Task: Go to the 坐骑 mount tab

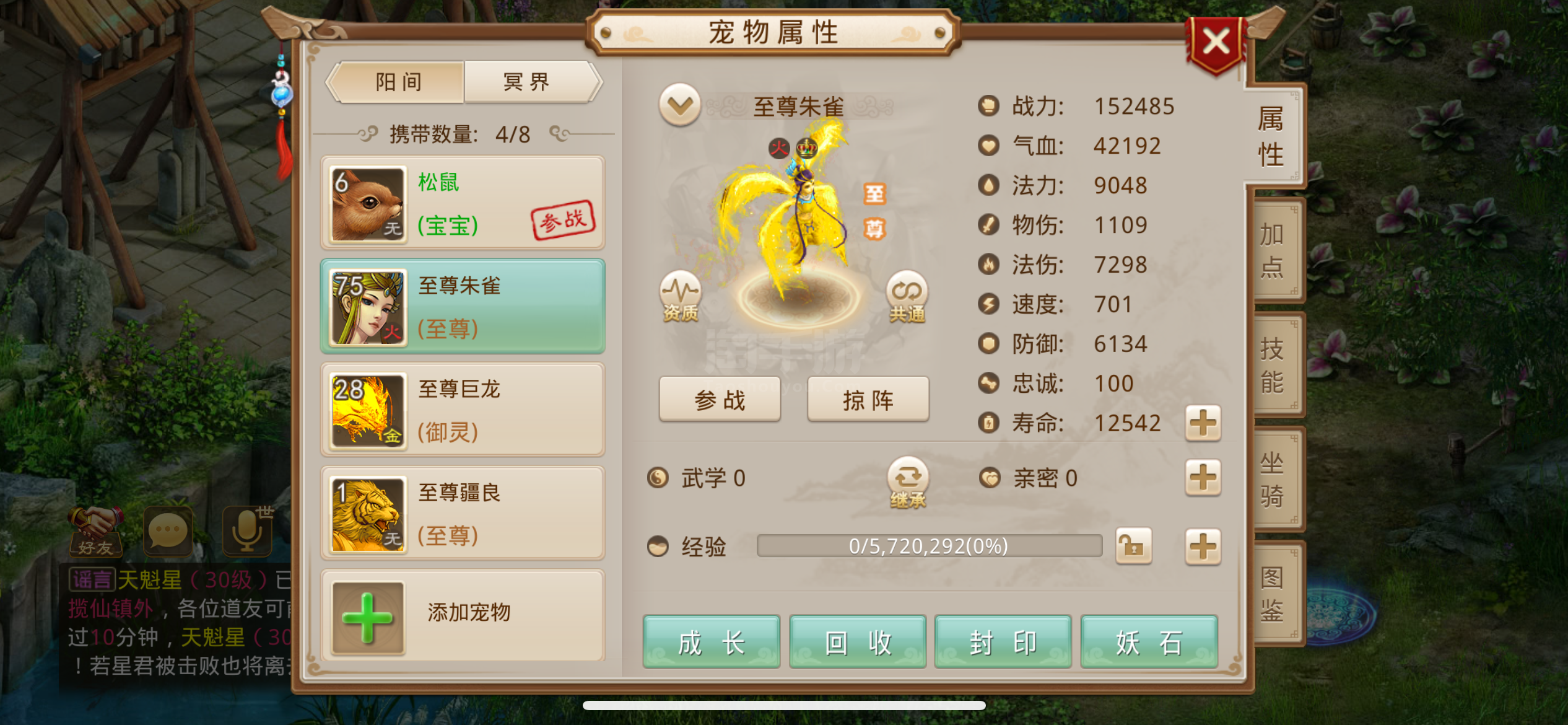Action: point(1273,480)
